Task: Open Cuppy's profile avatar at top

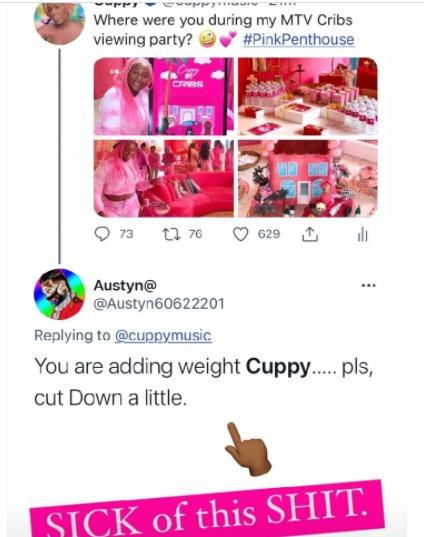Action: click(x=59, y=23)
